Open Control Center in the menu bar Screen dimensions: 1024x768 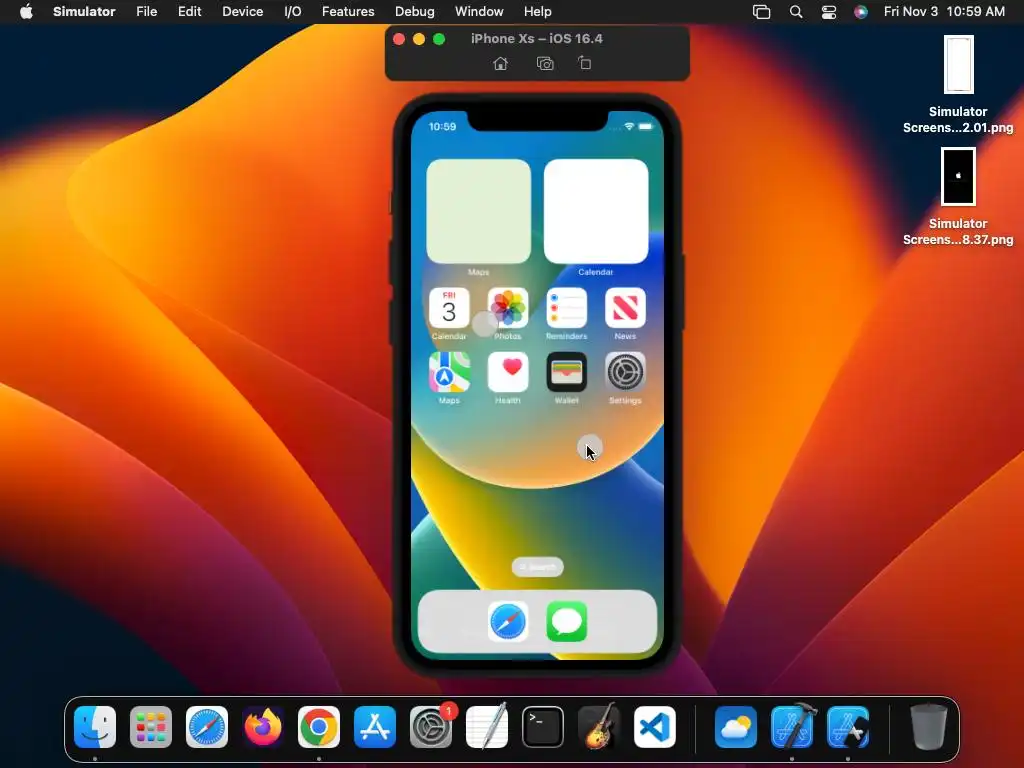[x=829, y=12]
